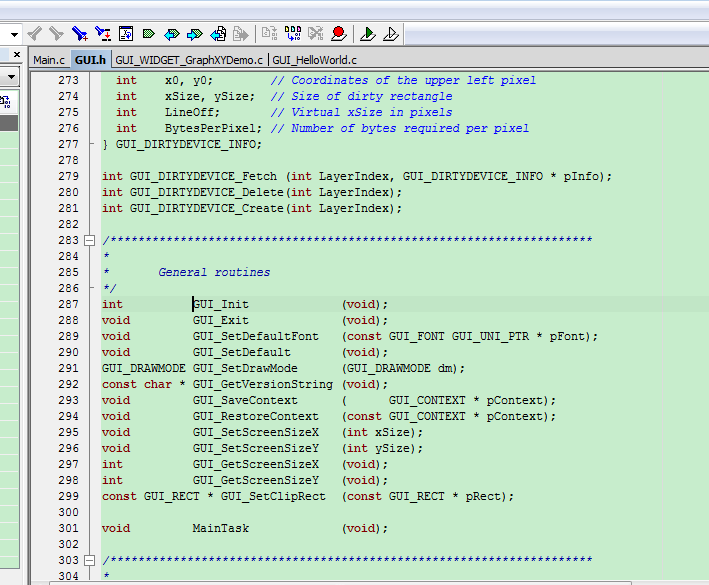The image size is (709, 585).
Task: Click the grayed Navigate Forward icon
Action: (x=241, y=34)
